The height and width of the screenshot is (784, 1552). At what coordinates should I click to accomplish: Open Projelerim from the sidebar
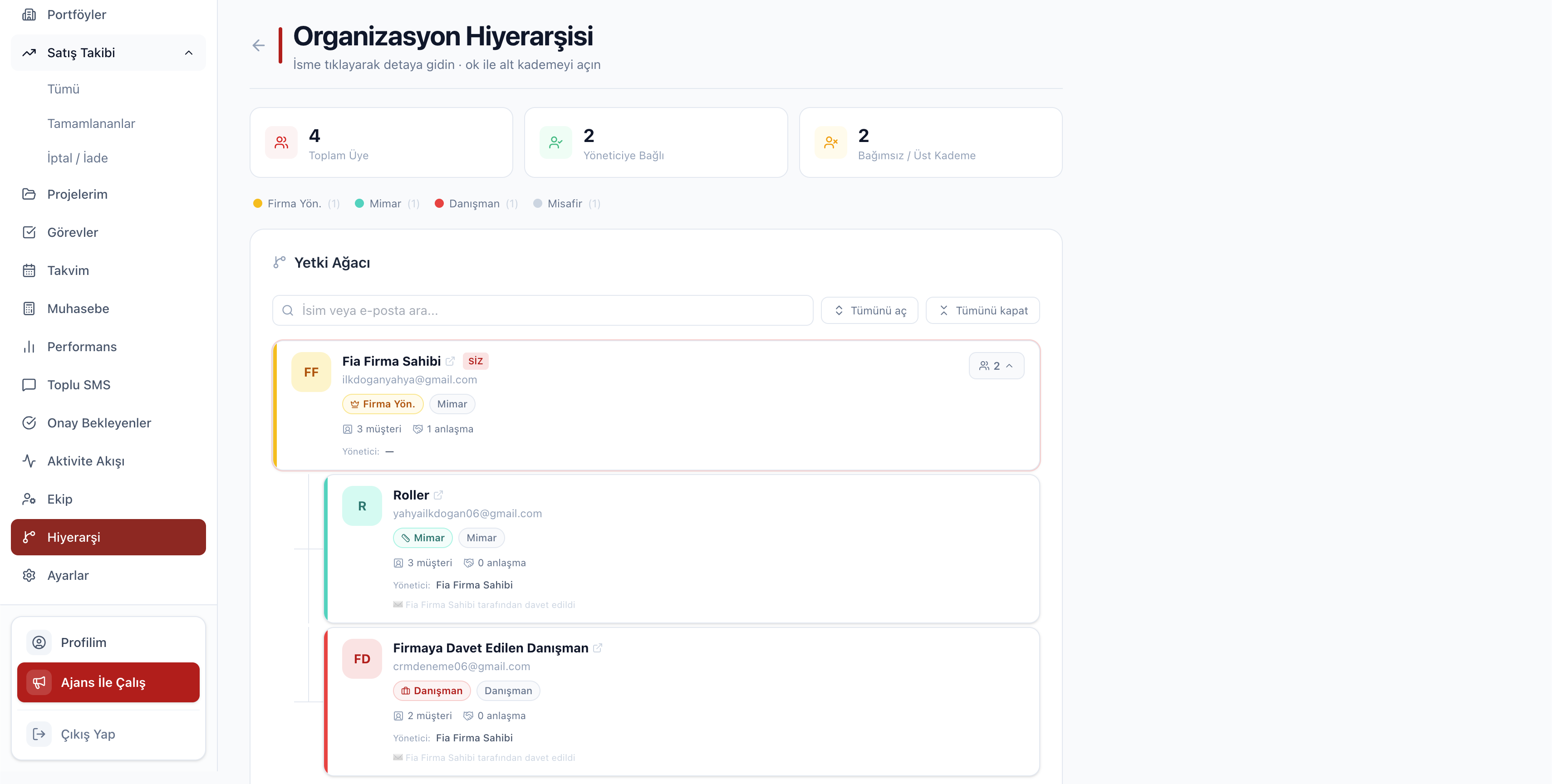point(108,195)
